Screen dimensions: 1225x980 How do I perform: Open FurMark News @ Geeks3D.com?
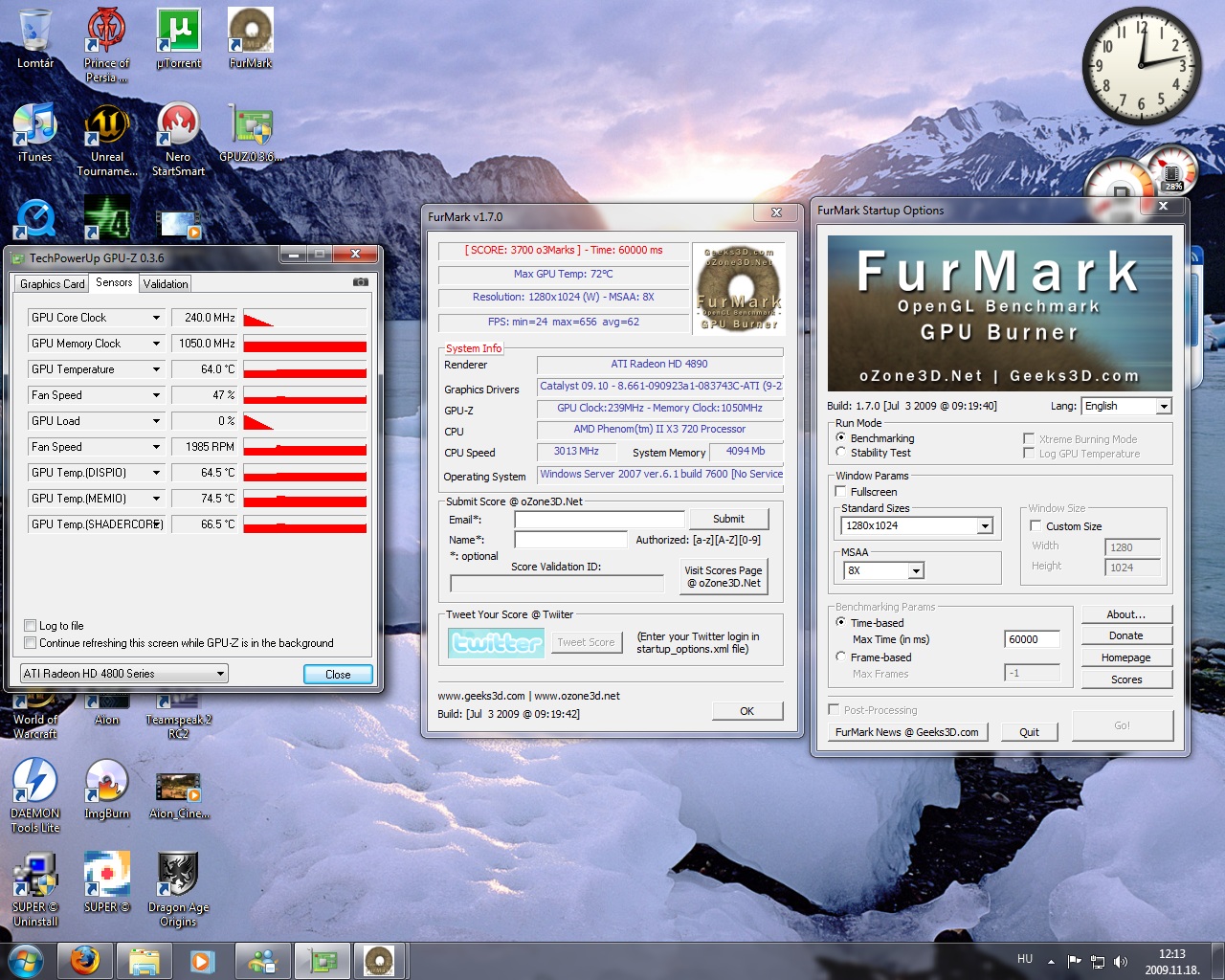click(907, 732)
